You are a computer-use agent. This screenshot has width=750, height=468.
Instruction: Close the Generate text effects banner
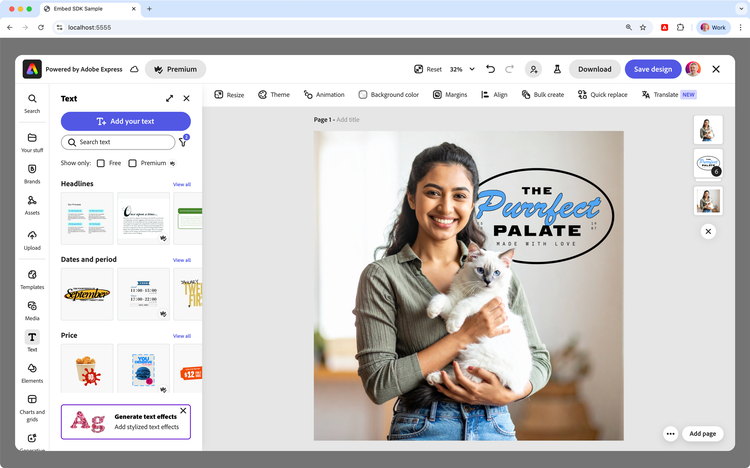point(183,410)
